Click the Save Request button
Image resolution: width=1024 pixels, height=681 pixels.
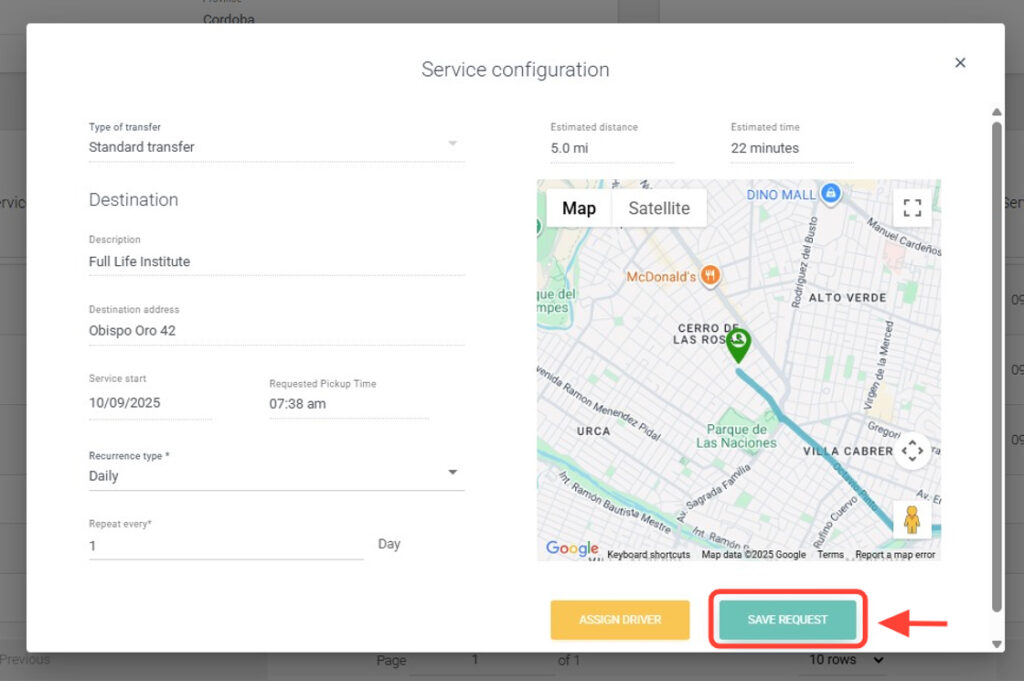tap(787, 620)
